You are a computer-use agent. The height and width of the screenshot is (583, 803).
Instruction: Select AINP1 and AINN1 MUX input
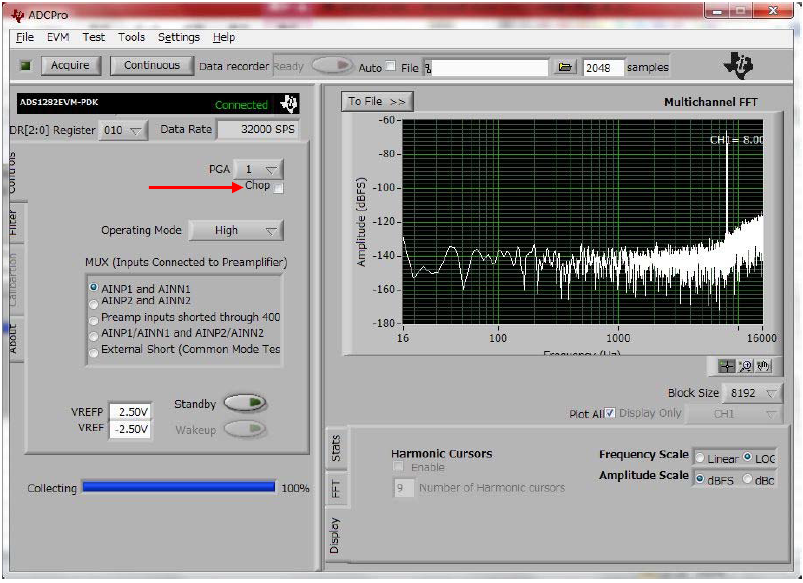pos(94,287)
